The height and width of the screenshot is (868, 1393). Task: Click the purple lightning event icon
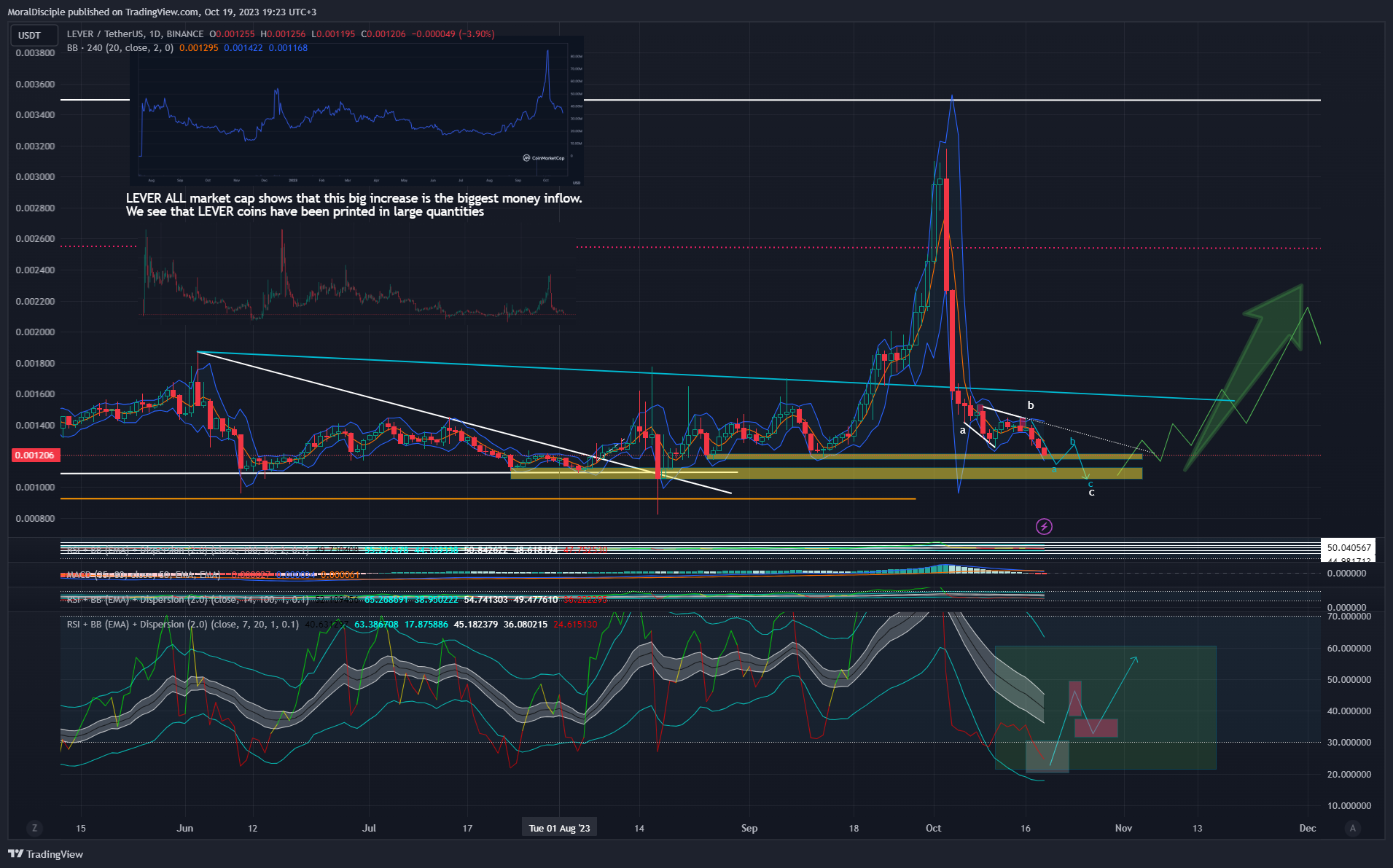(x=1044, y=526)
